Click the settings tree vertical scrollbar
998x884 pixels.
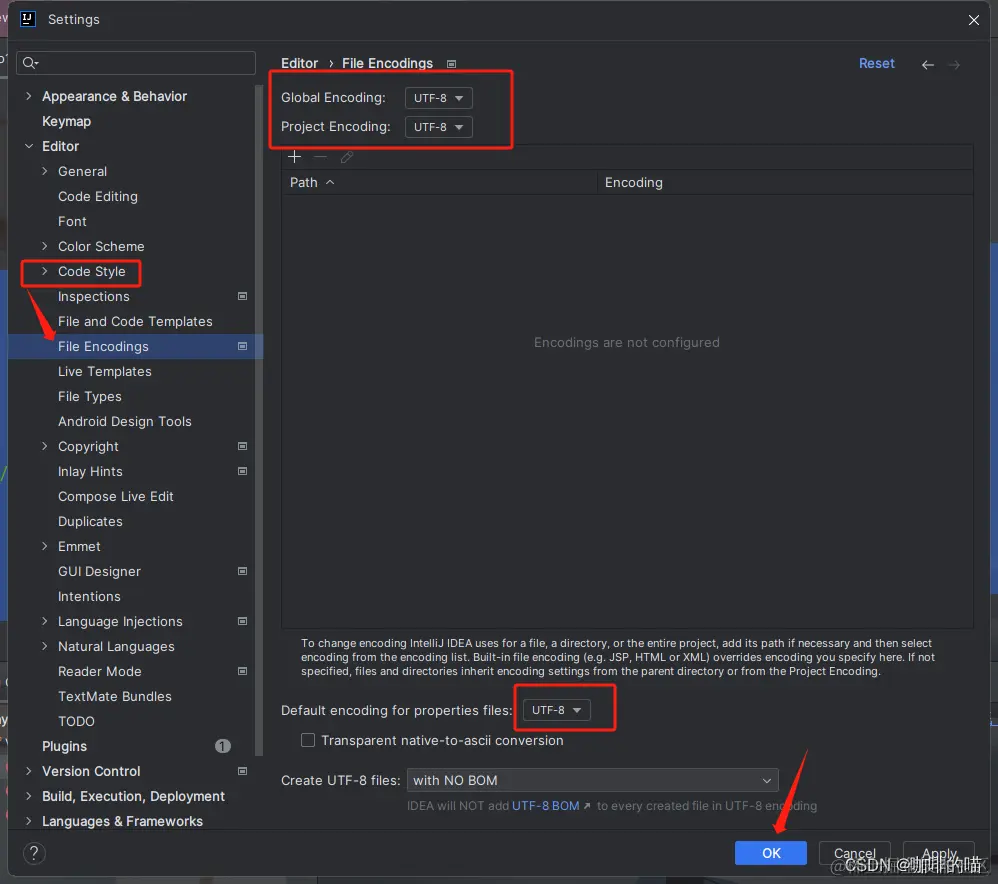point(259,420)
